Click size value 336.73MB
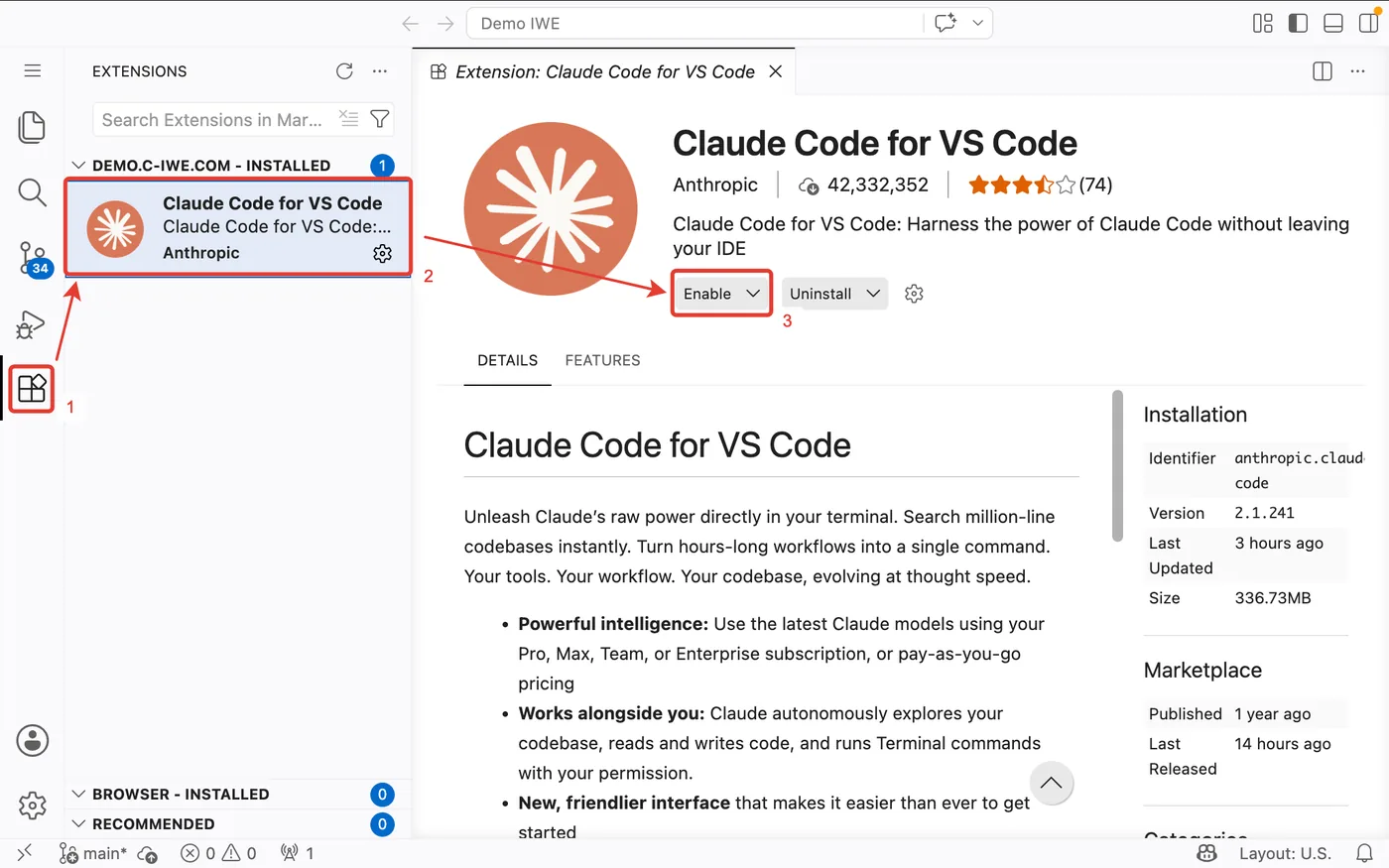This screenshot has height=868, width=1389. coord(1273,598)
